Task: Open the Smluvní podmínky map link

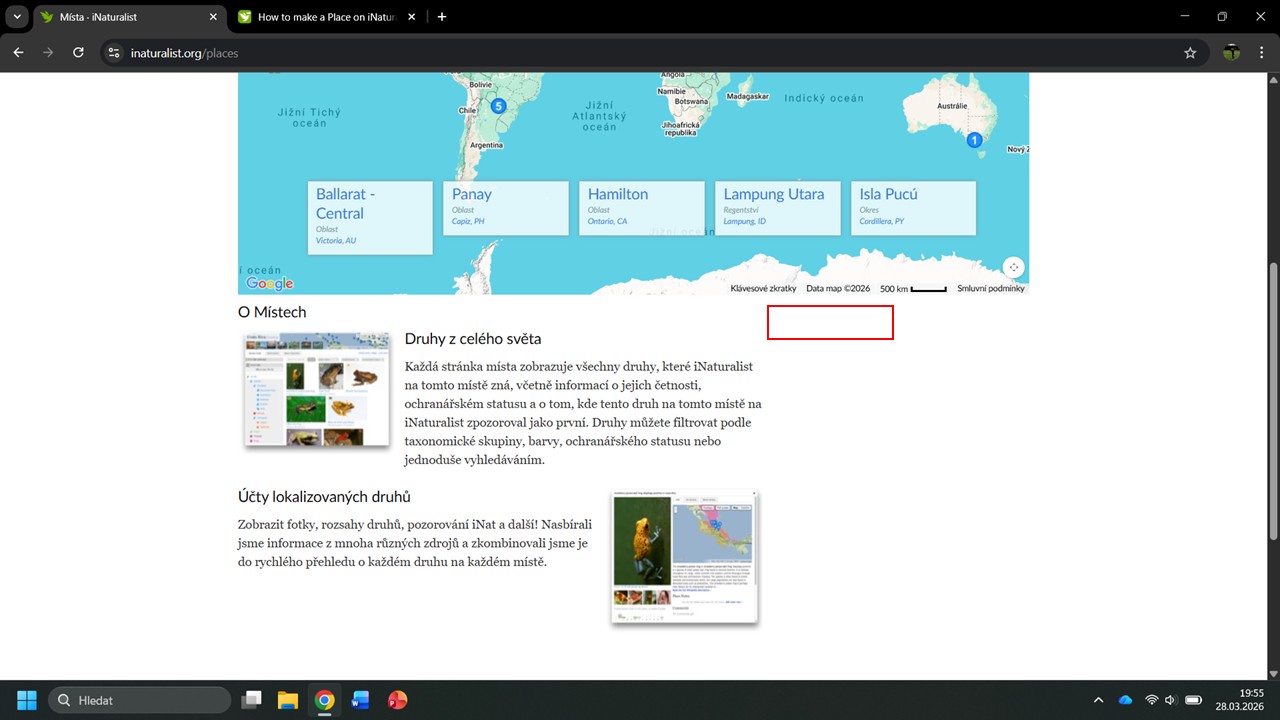Action: tap(990, 288)
